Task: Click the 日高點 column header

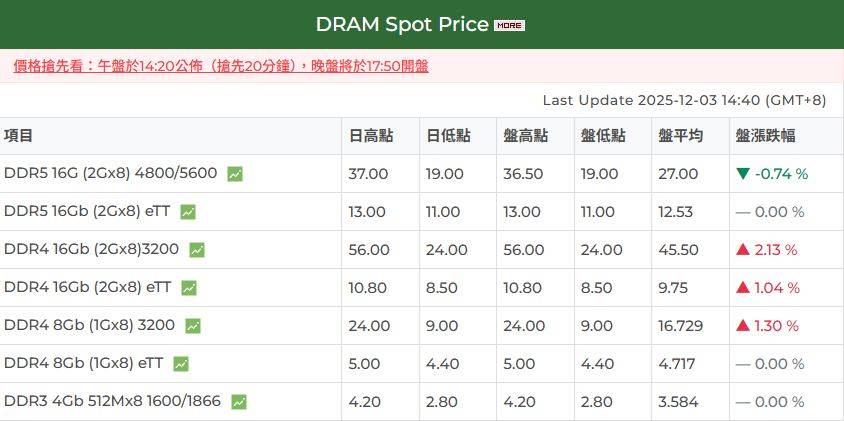Action: (368, 136)
